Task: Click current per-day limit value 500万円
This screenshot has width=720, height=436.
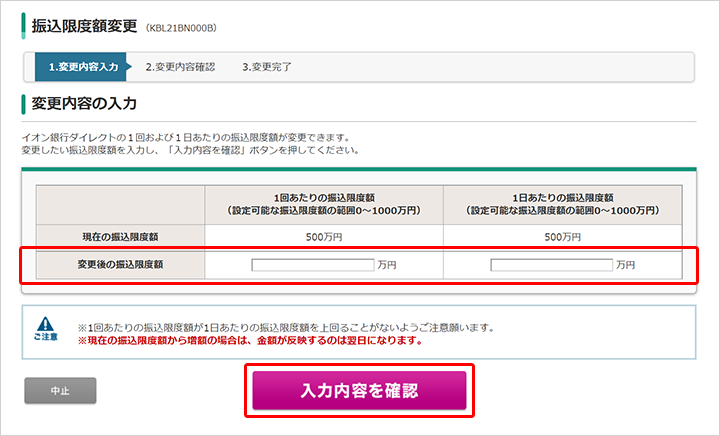Action: (x=563, y=237)
